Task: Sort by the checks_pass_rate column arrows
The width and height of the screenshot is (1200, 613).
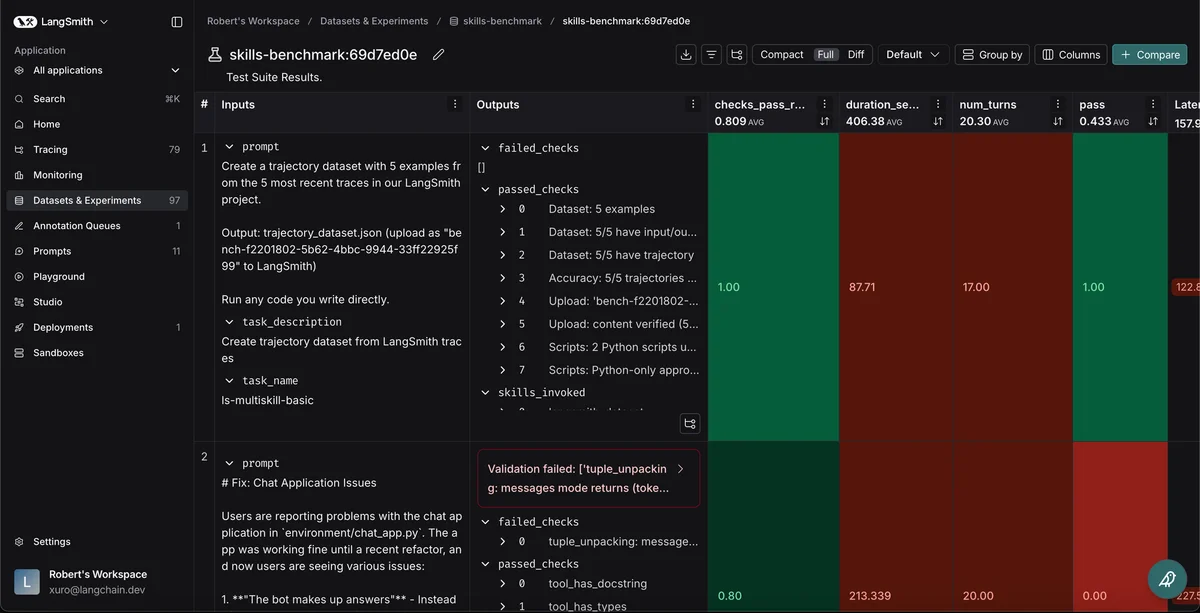Action: pos(824,121)
